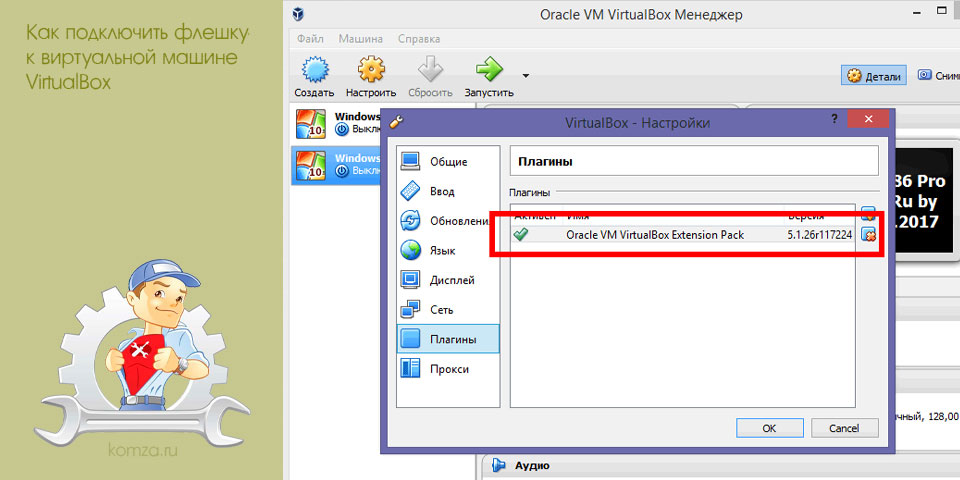Viewport: 960px width, 480px height.
Task: Select the Oracle VM VirtualBox Extension Pack row
Action: pyautogui.click(x=683, y=234)
